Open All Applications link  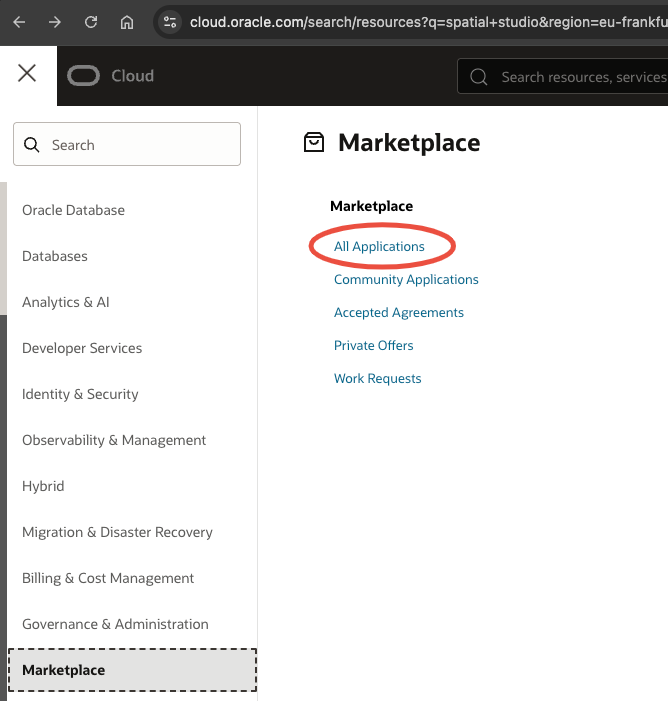[379, 247]
